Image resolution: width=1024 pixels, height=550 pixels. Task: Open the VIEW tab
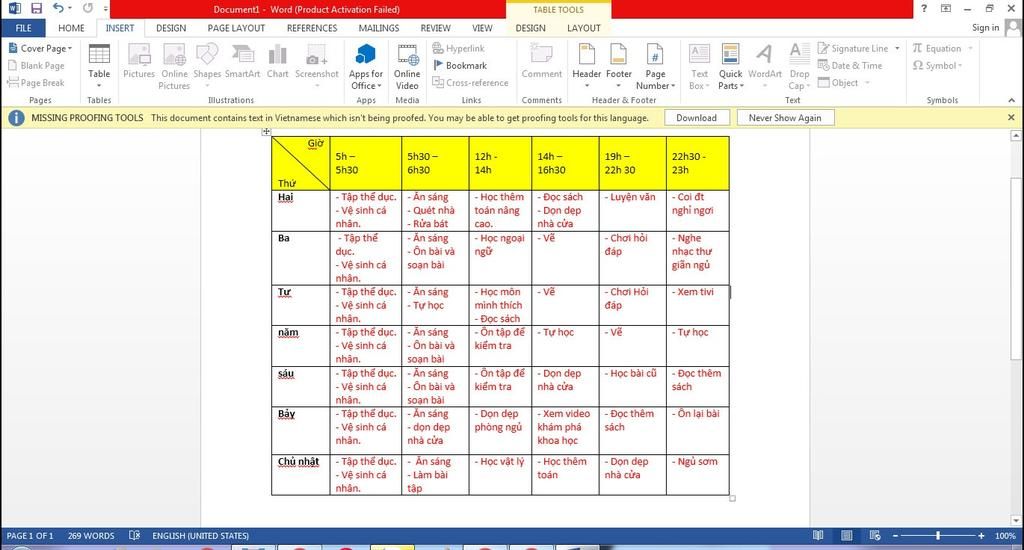[482, 28]
